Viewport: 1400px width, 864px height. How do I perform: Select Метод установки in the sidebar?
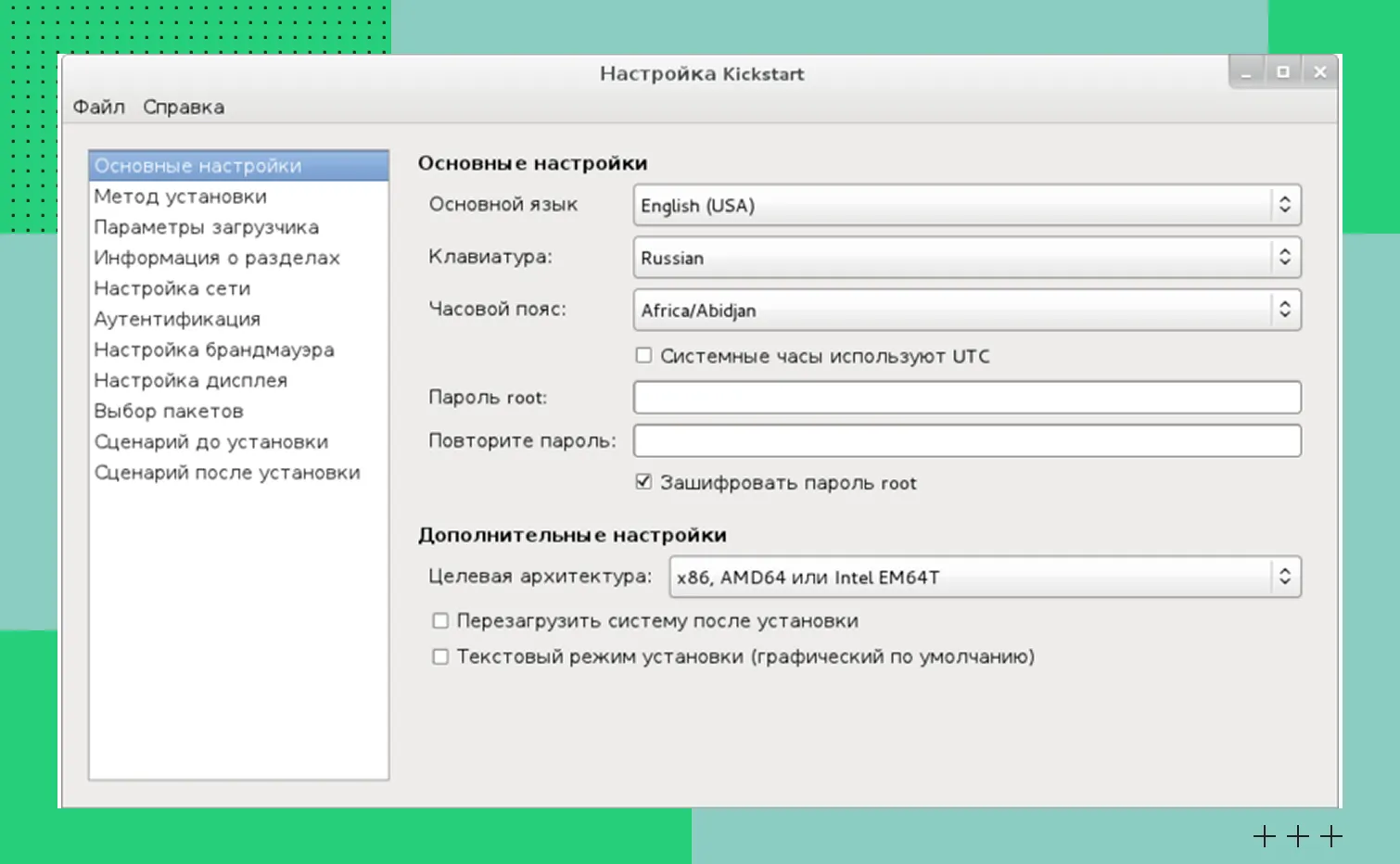[x=181, y=197]
